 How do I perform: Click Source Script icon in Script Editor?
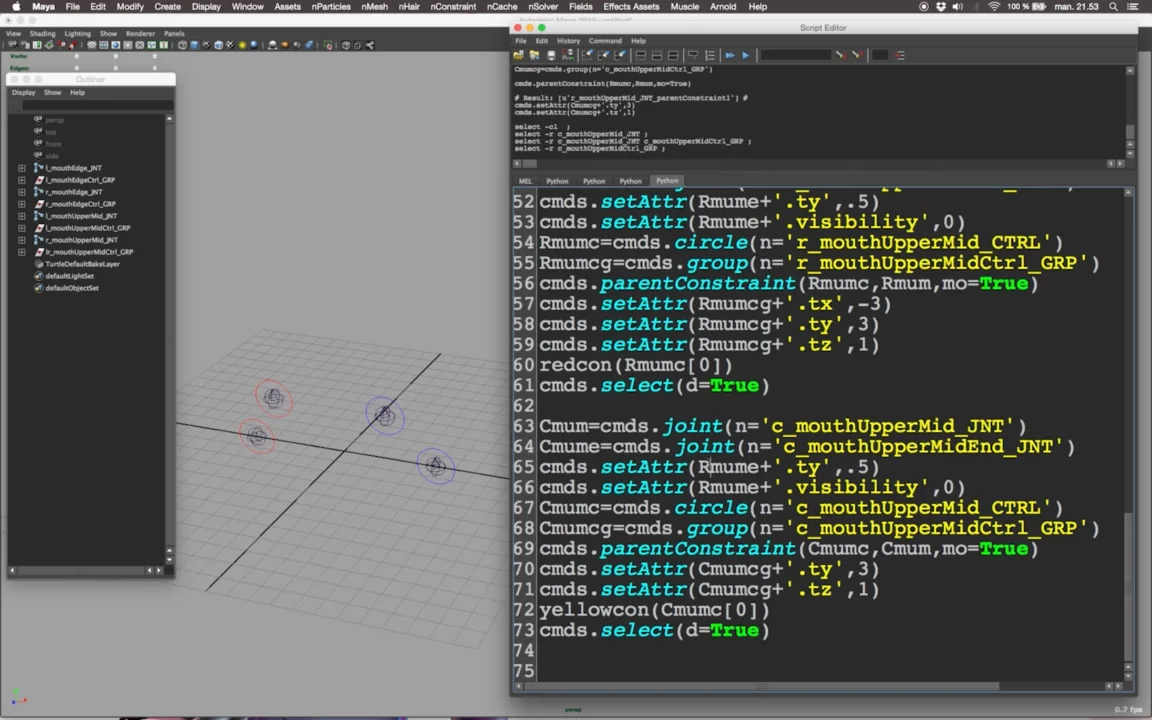(x=534, y=55)
